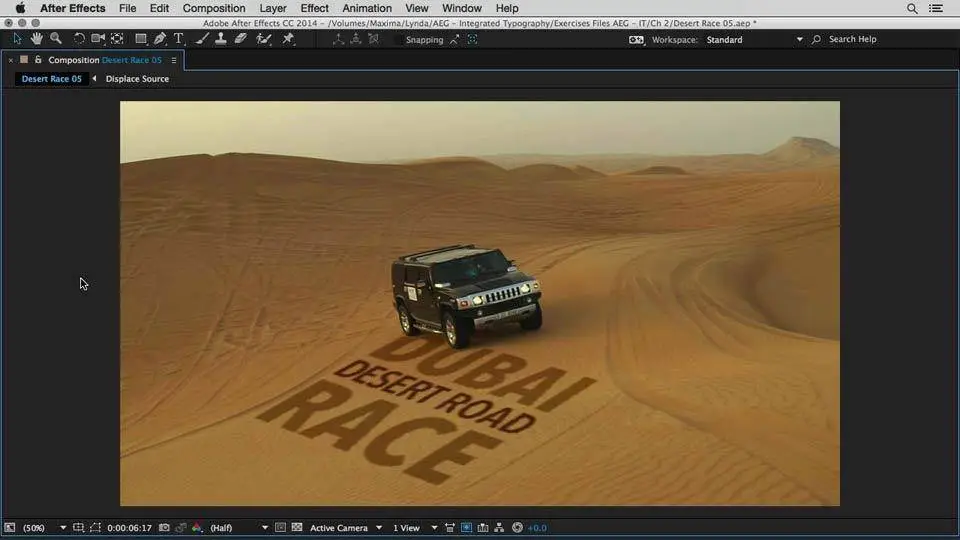Open the 50% magnification dropdown
960x540 pixels.
44,528
